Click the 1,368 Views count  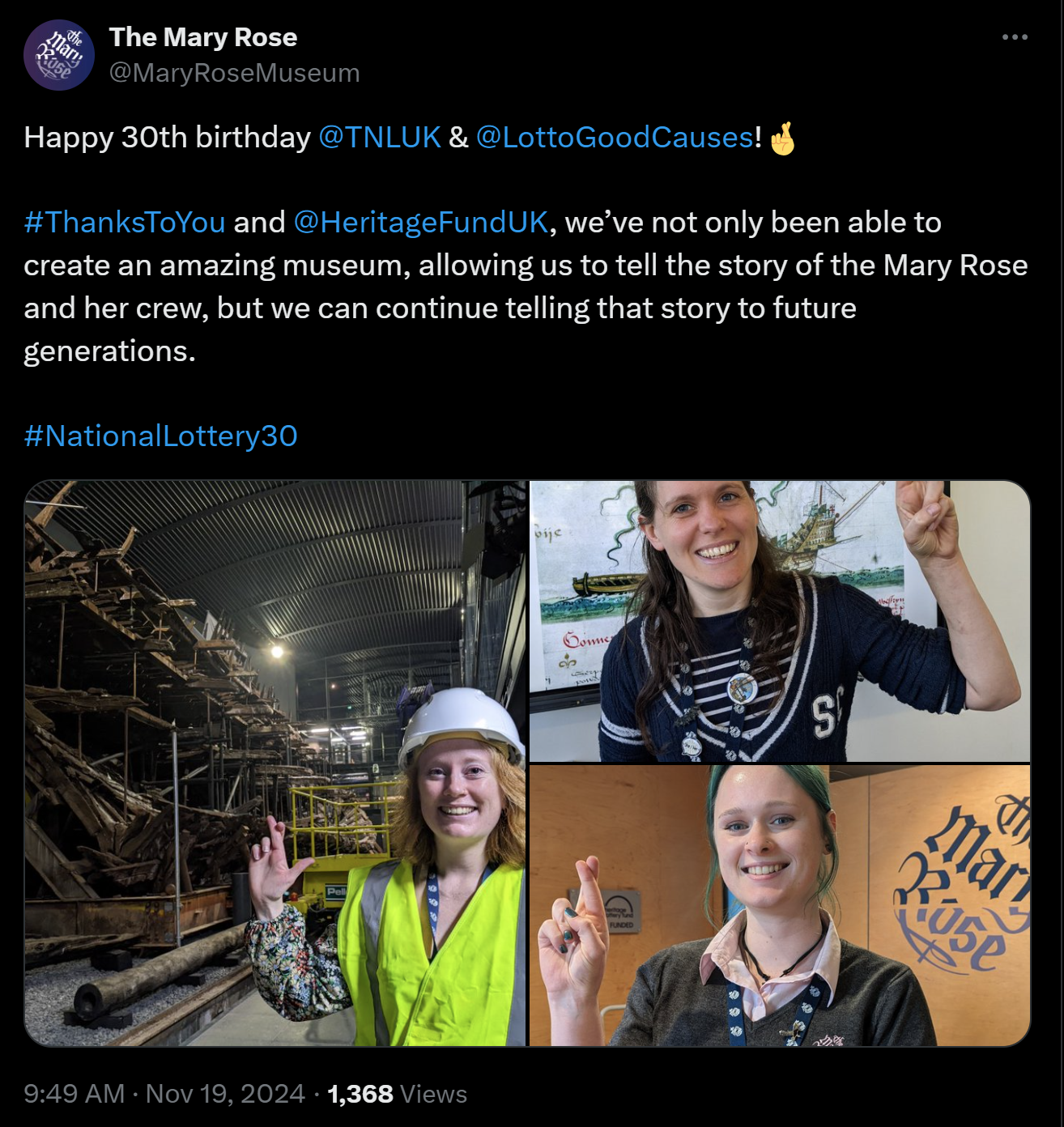(397, 1094)
